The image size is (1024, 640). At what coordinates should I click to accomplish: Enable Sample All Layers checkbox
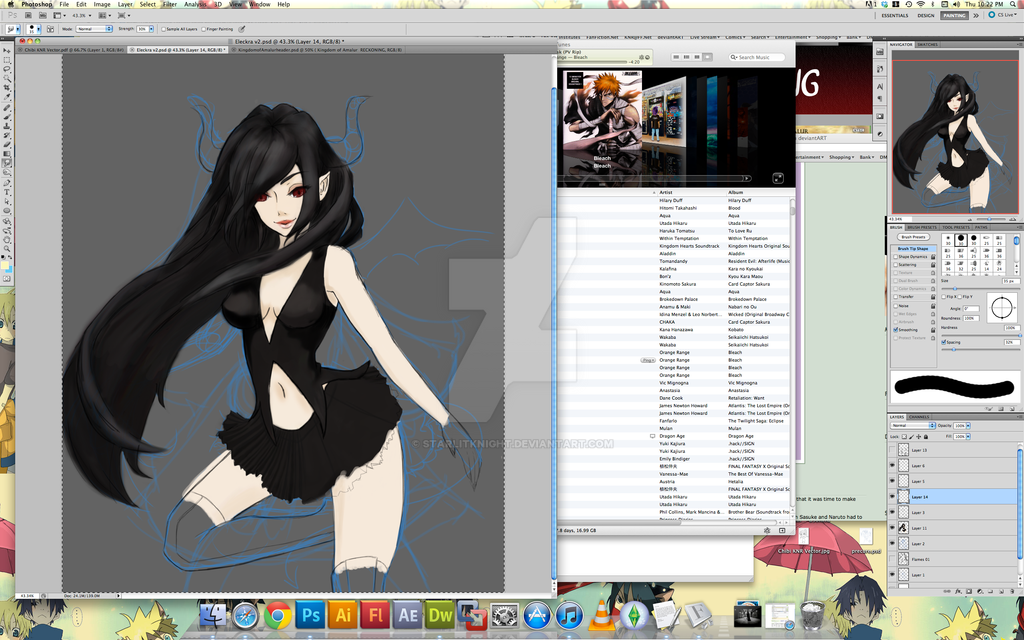(x=164, y=29)
